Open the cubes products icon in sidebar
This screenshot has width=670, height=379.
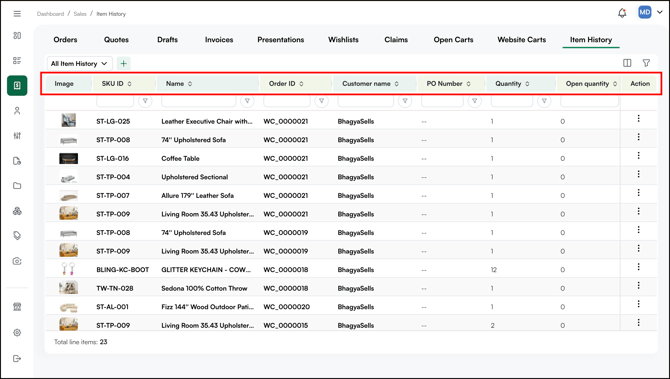click(17, 211)
